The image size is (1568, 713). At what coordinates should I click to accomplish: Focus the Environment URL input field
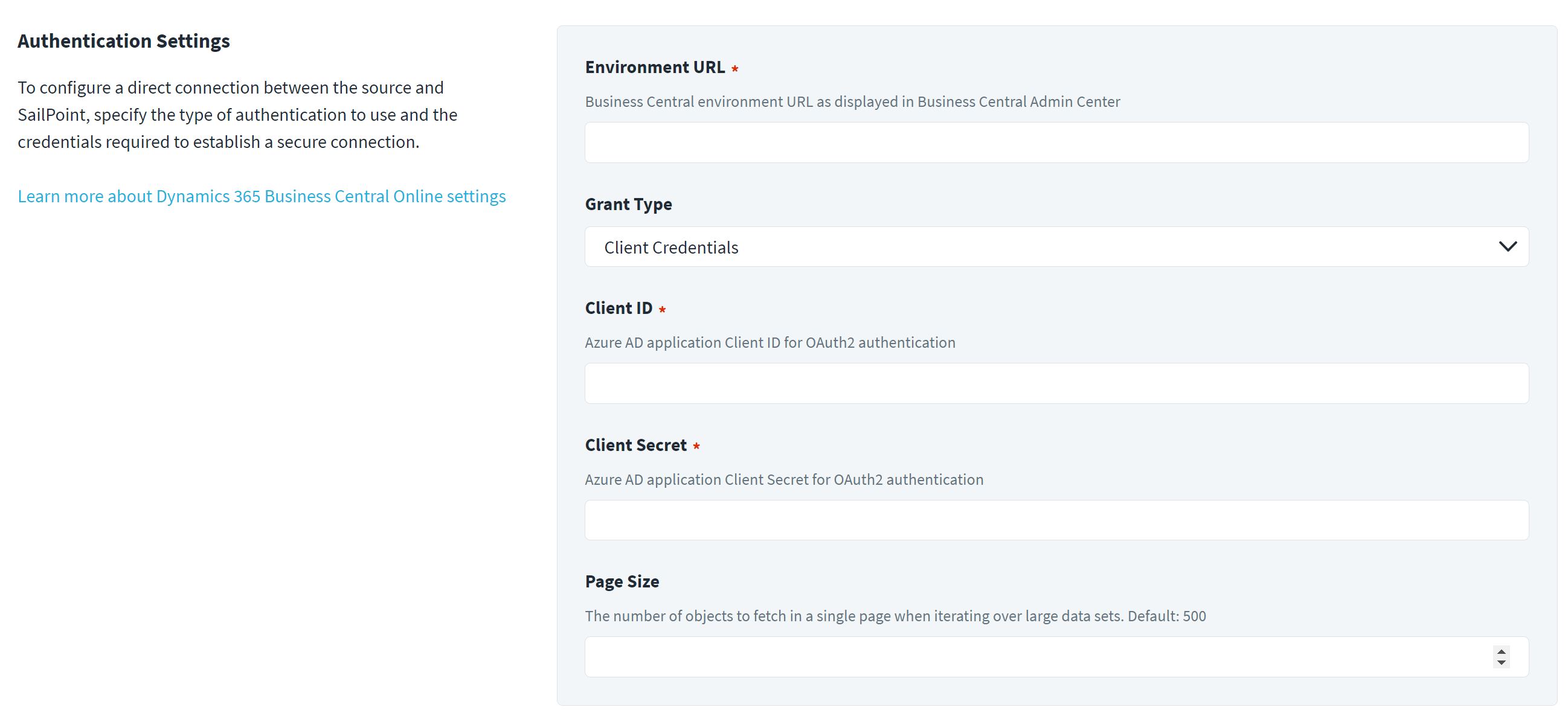coord(1056,142)
